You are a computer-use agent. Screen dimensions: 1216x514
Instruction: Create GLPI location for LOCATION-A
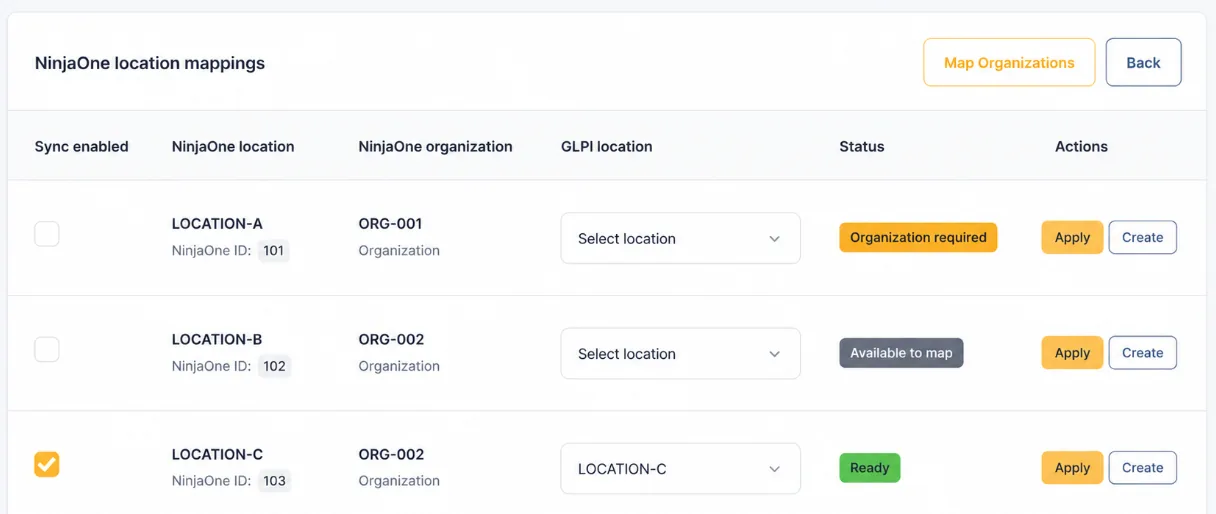click(x=1142, y=237)
